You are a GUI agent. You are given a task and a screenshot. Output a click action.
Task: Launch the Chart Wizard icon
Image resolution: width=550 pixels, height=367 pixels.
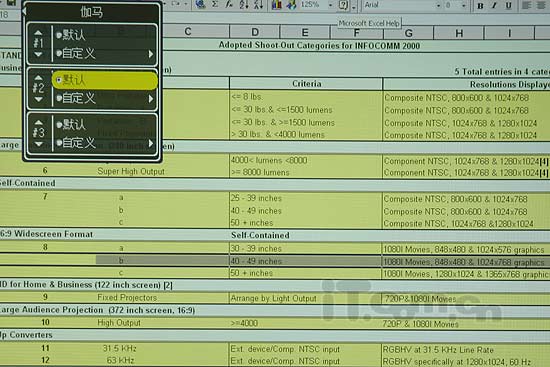coord(277,4)
